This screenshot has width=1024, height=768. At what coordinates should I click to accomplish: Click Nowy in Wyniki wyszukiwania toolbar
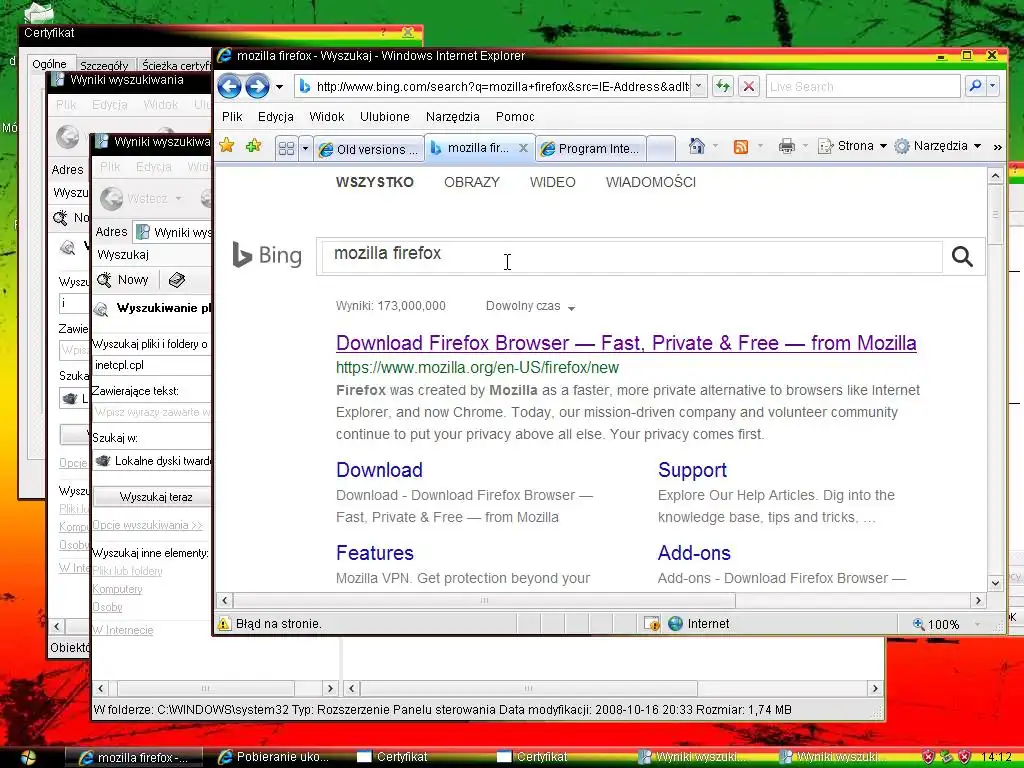click(x=124, y=280)
